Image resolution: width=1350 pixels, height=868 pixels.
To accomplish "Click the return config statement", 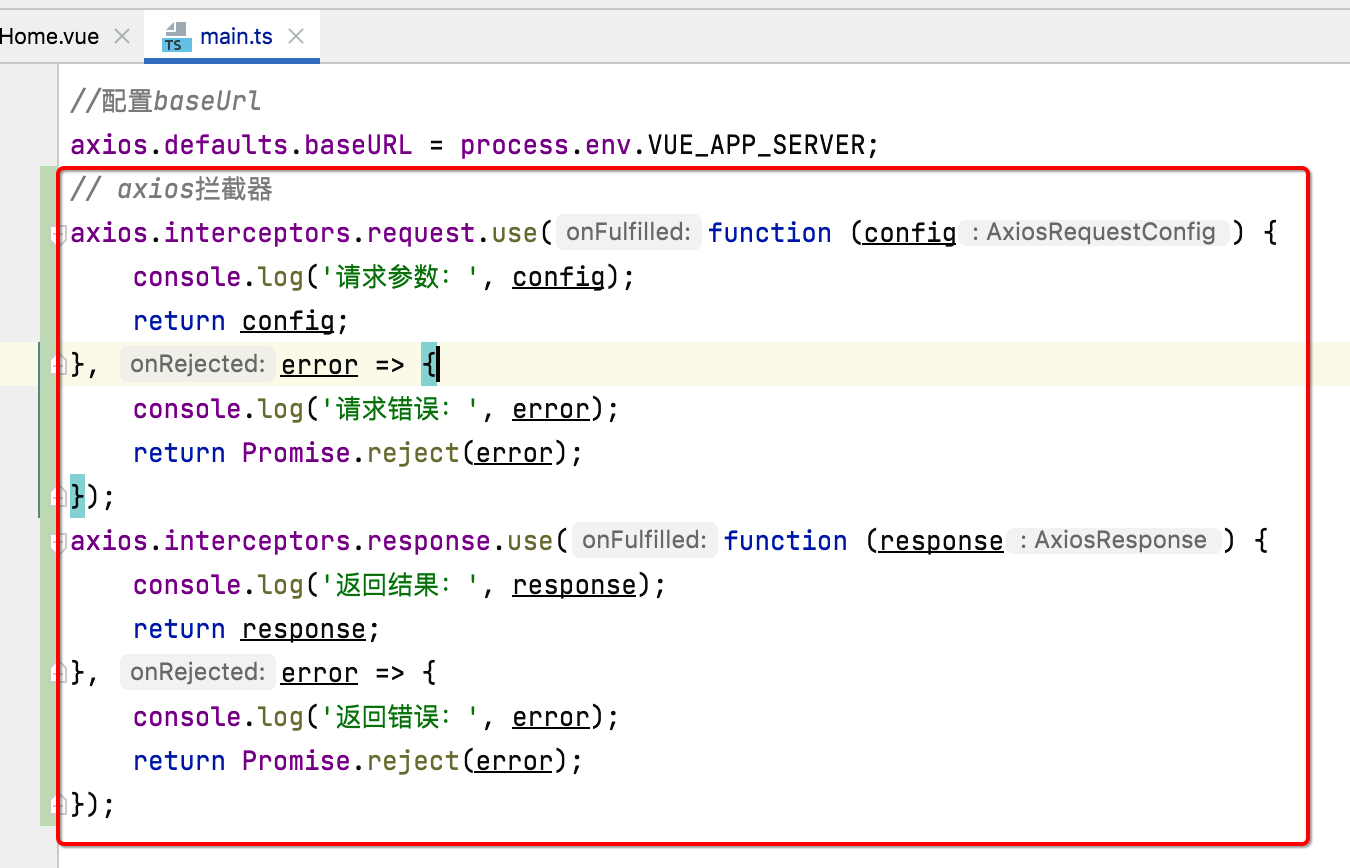I will [240, 321].
